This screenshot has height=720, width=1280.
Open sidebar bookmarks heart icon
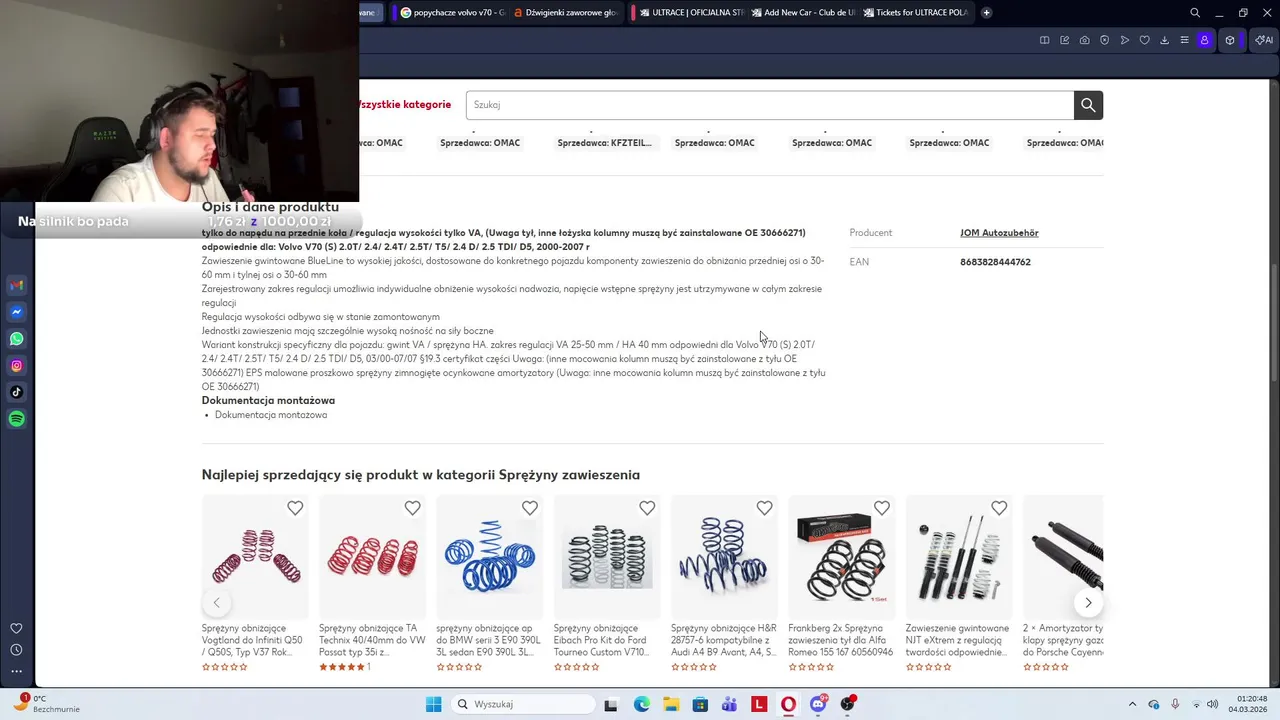16,629
